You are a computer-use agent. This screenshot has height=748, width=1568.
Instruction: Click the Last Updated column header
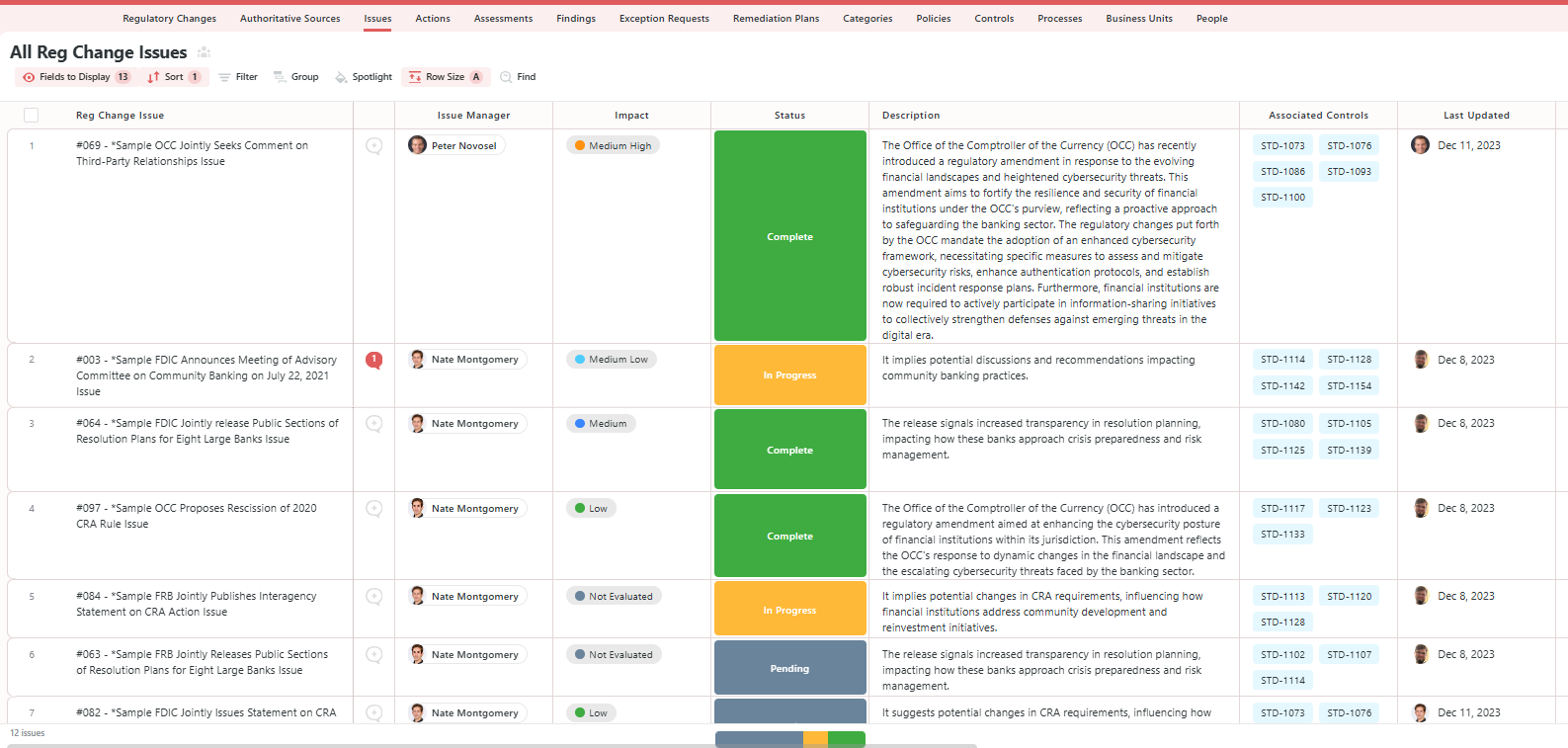coord(1476,116)
